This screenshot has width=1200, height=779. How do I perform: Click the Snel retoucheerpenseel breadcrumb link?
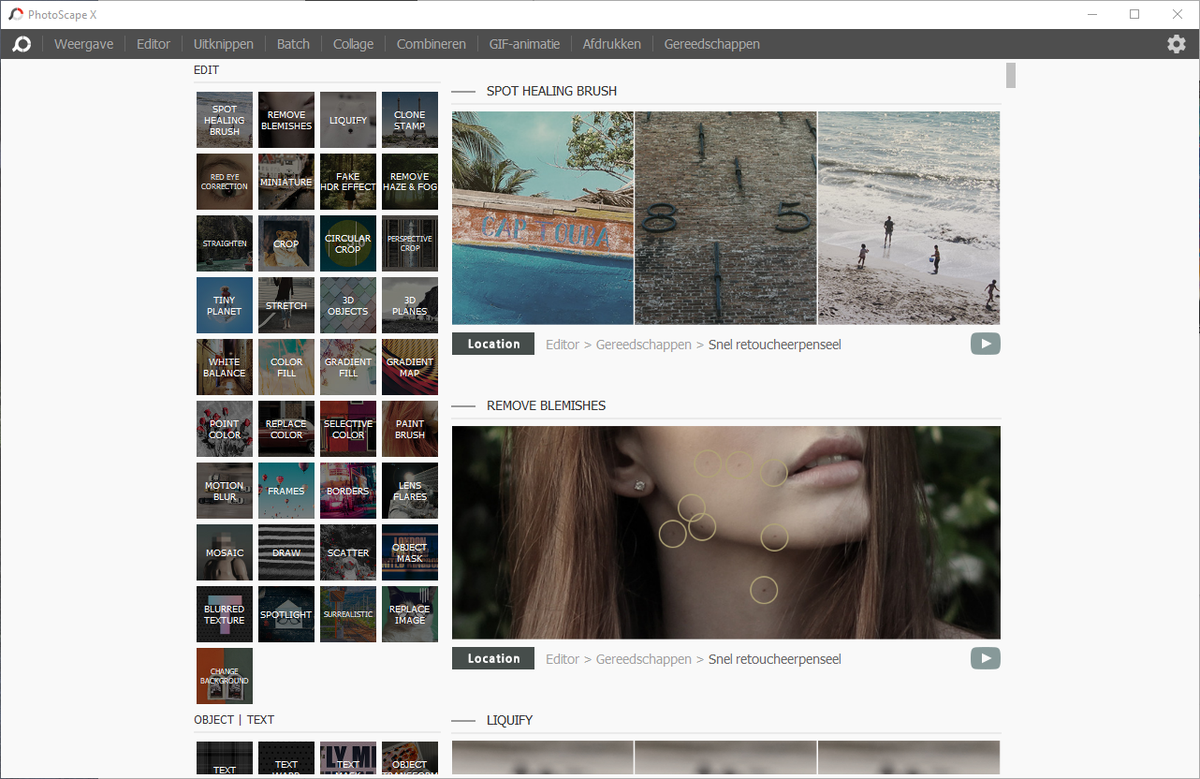coord(775,344)
